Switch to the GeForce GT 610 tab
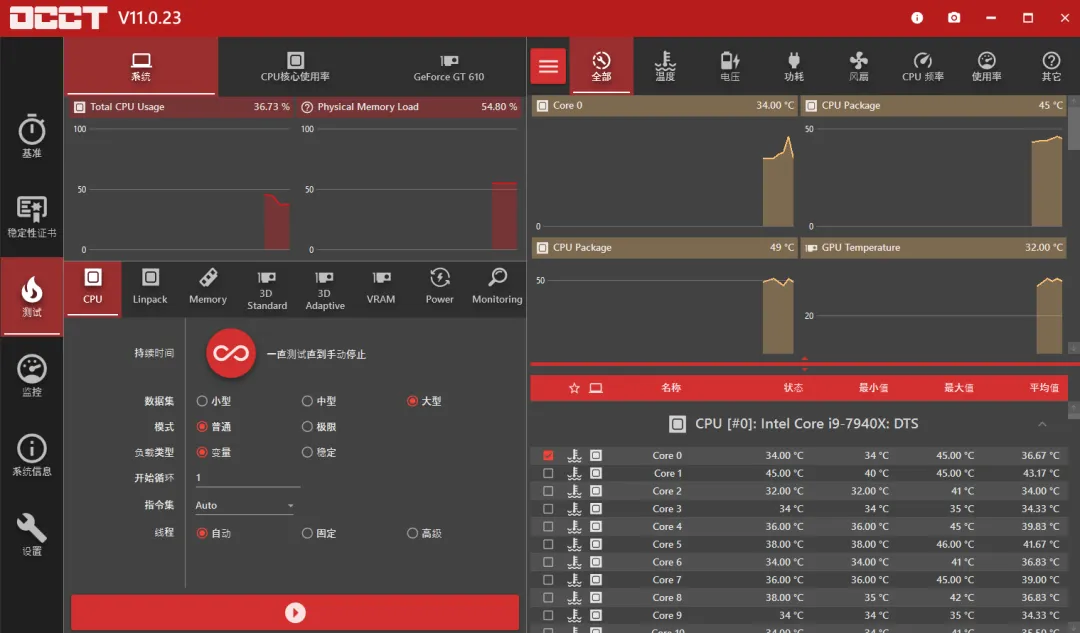The height and width of the screenshot is (633, 1080). point(448,66)
